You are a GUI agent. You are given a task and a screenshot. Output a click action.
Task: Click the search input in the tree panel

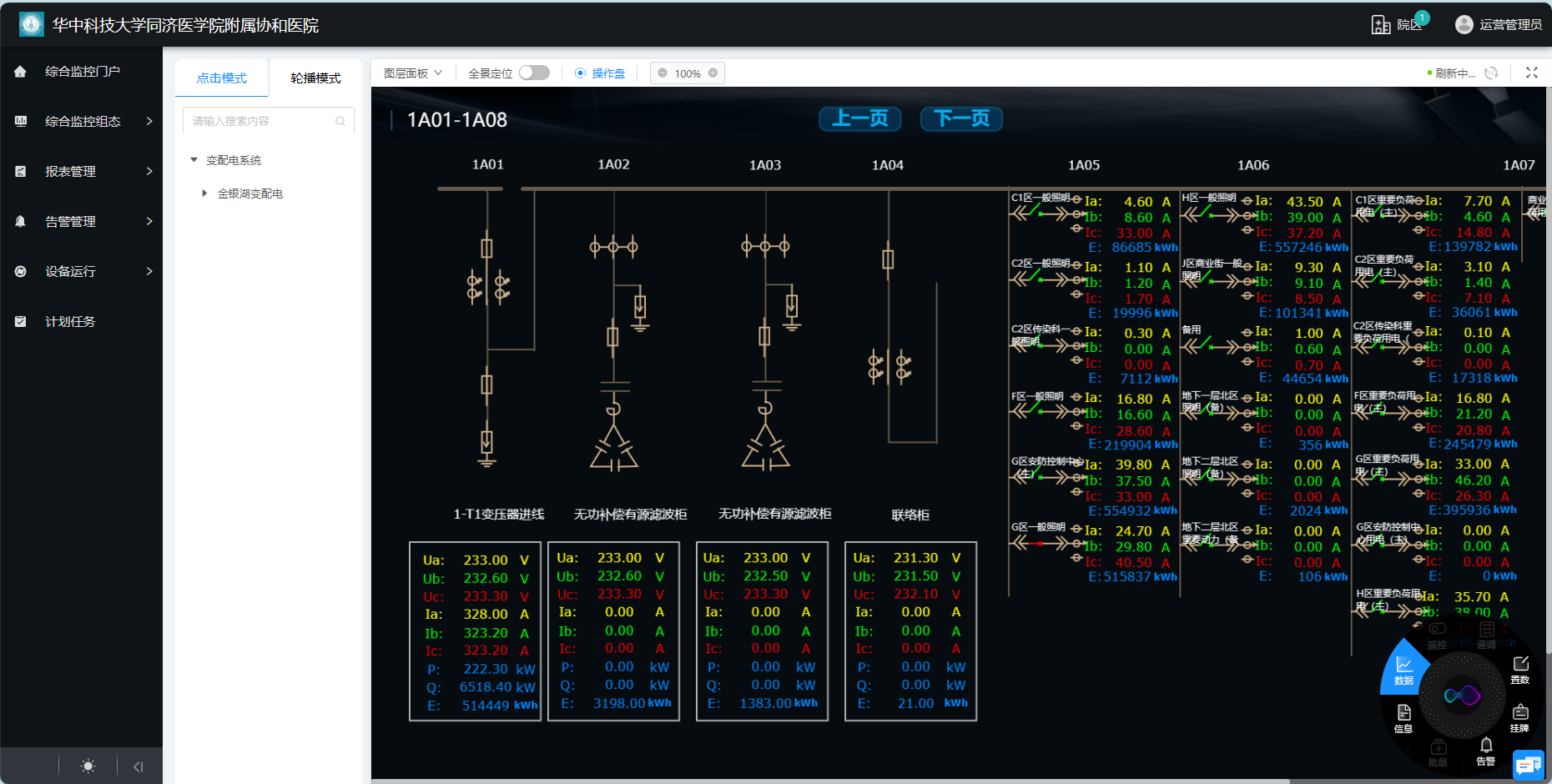tap(260, 121)
